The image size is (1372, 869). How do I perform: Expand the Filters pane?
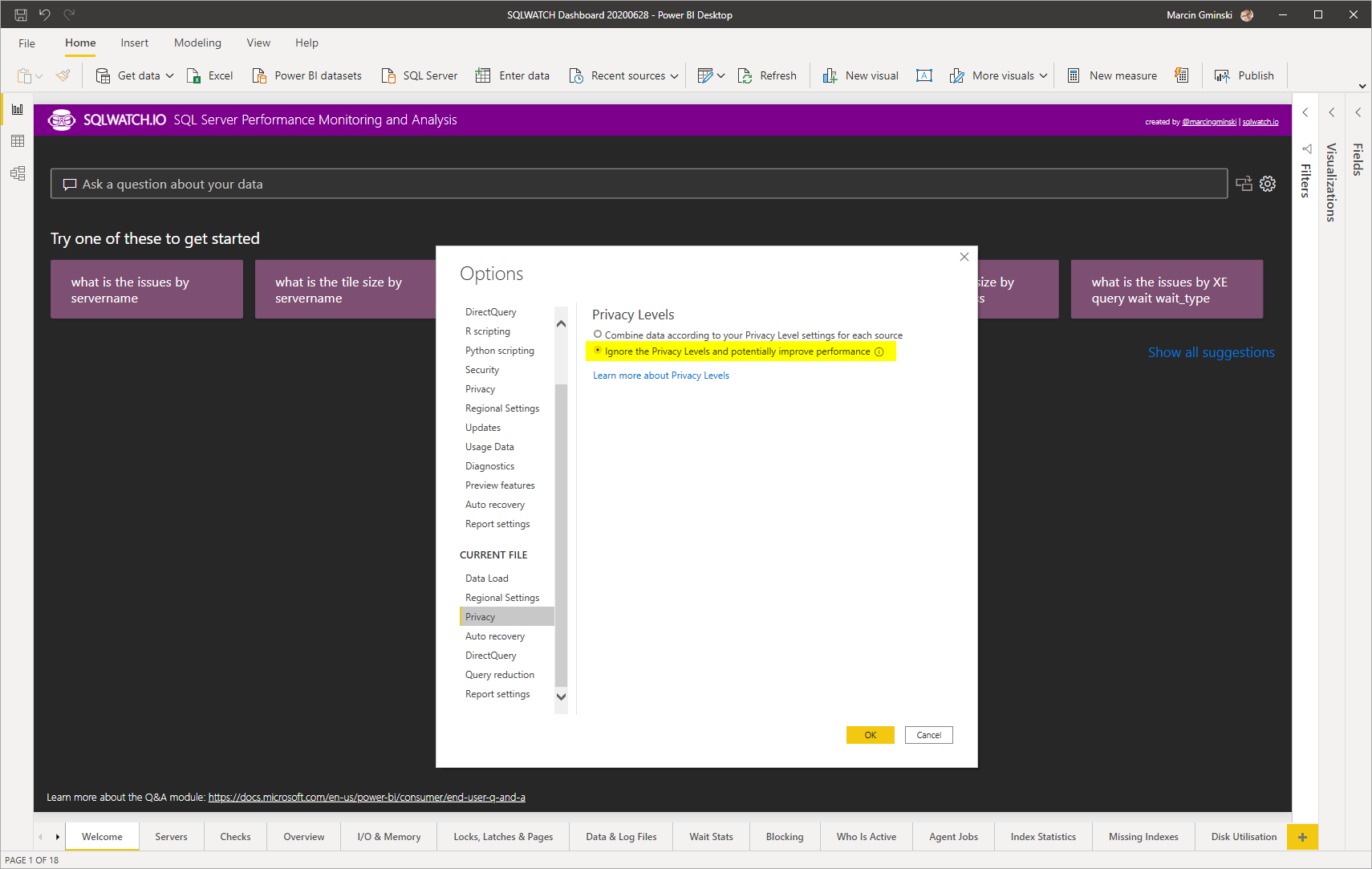(x=1305, y=113)
